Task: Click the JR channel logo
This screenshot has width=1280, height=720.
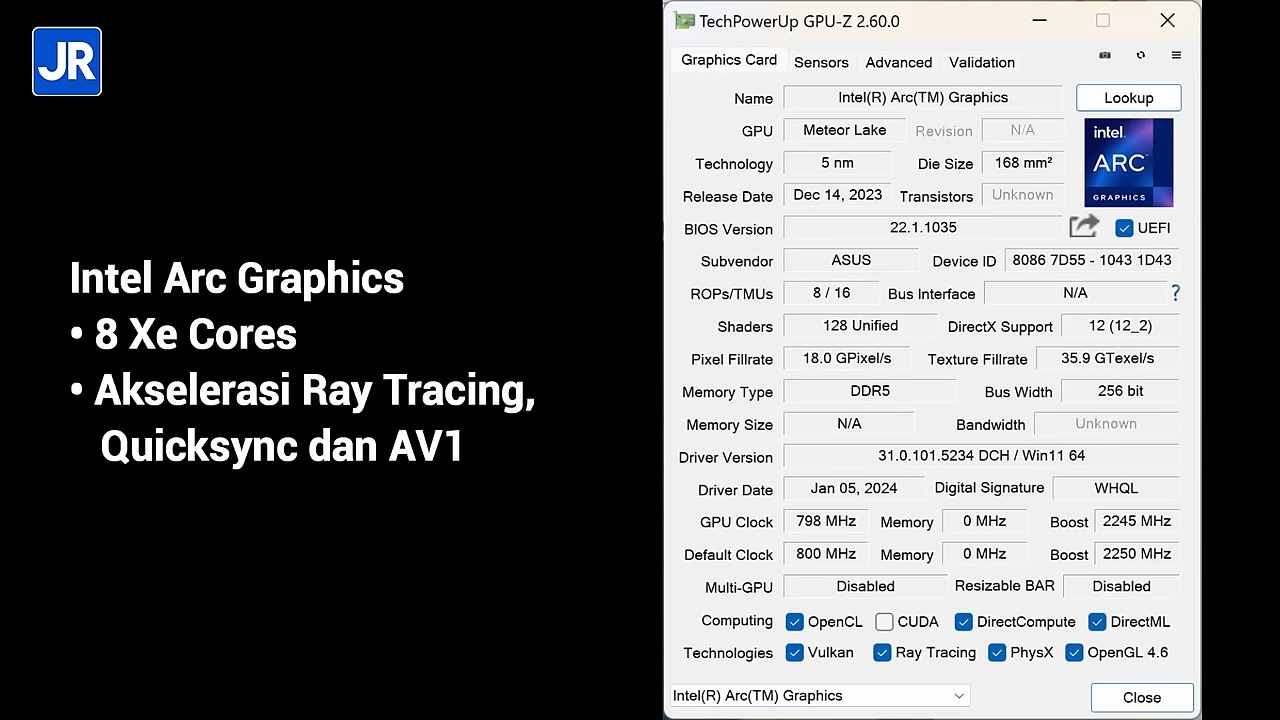Action: click(67, 62)
